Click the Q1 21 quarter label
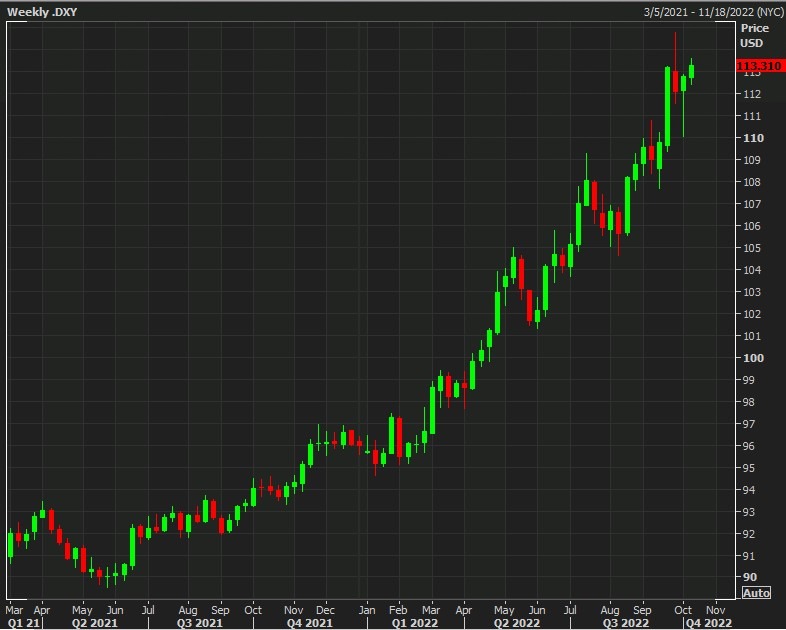Image resolution: width=786 pixels, height=630 pixels. coord(23,623)
